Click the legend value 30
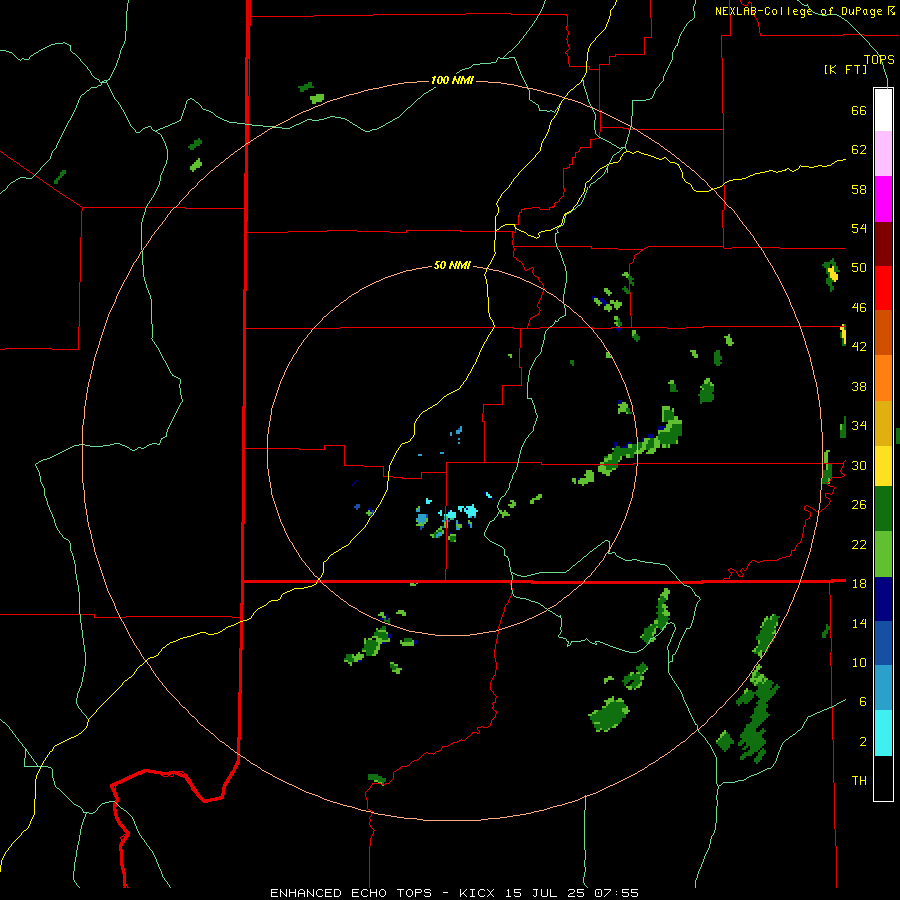The height and width of the screenshot is (900, 900). (x=859, y=465)
